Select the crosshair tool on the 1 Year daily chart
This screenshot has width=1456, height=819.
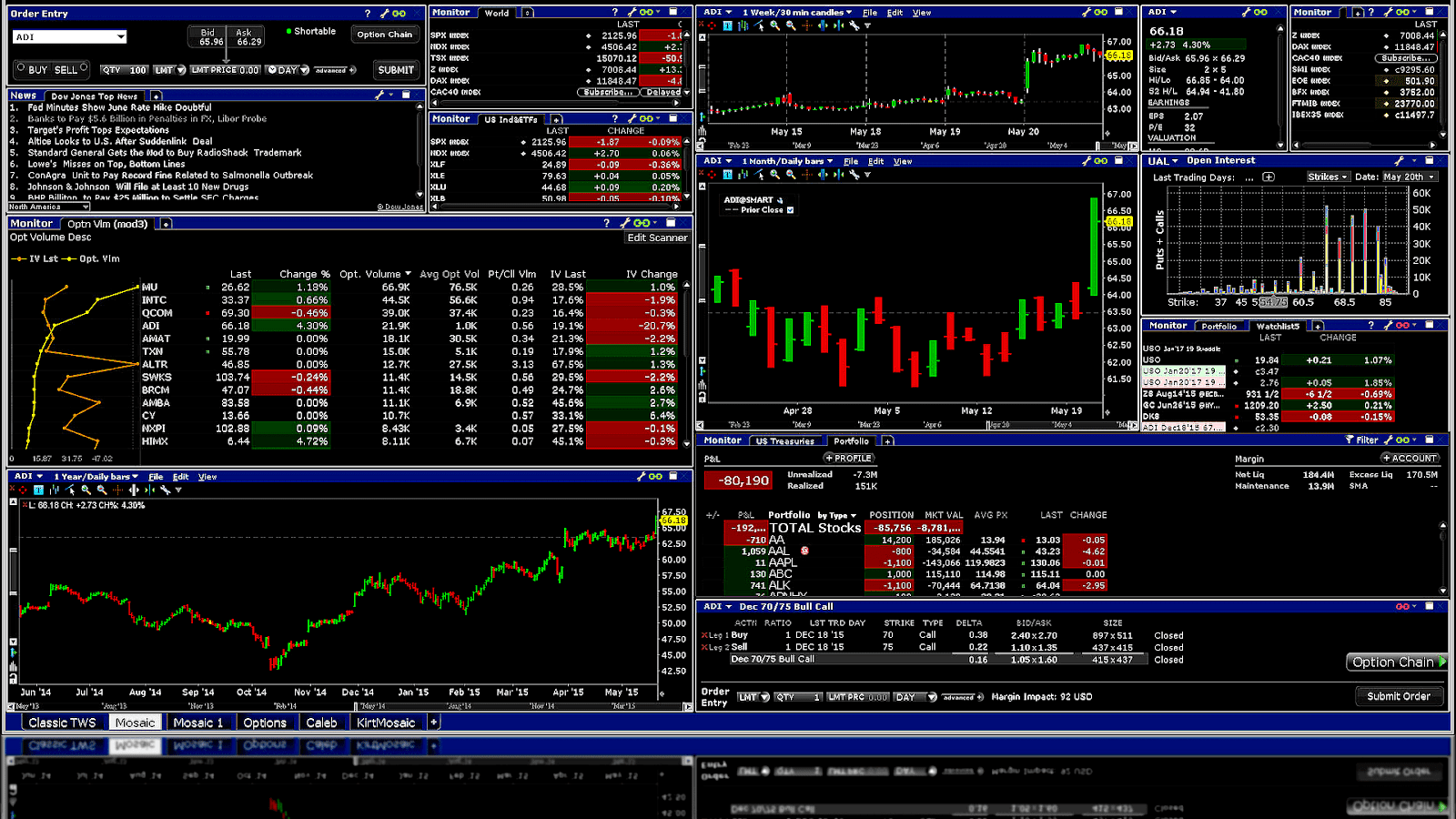(117, 490)
